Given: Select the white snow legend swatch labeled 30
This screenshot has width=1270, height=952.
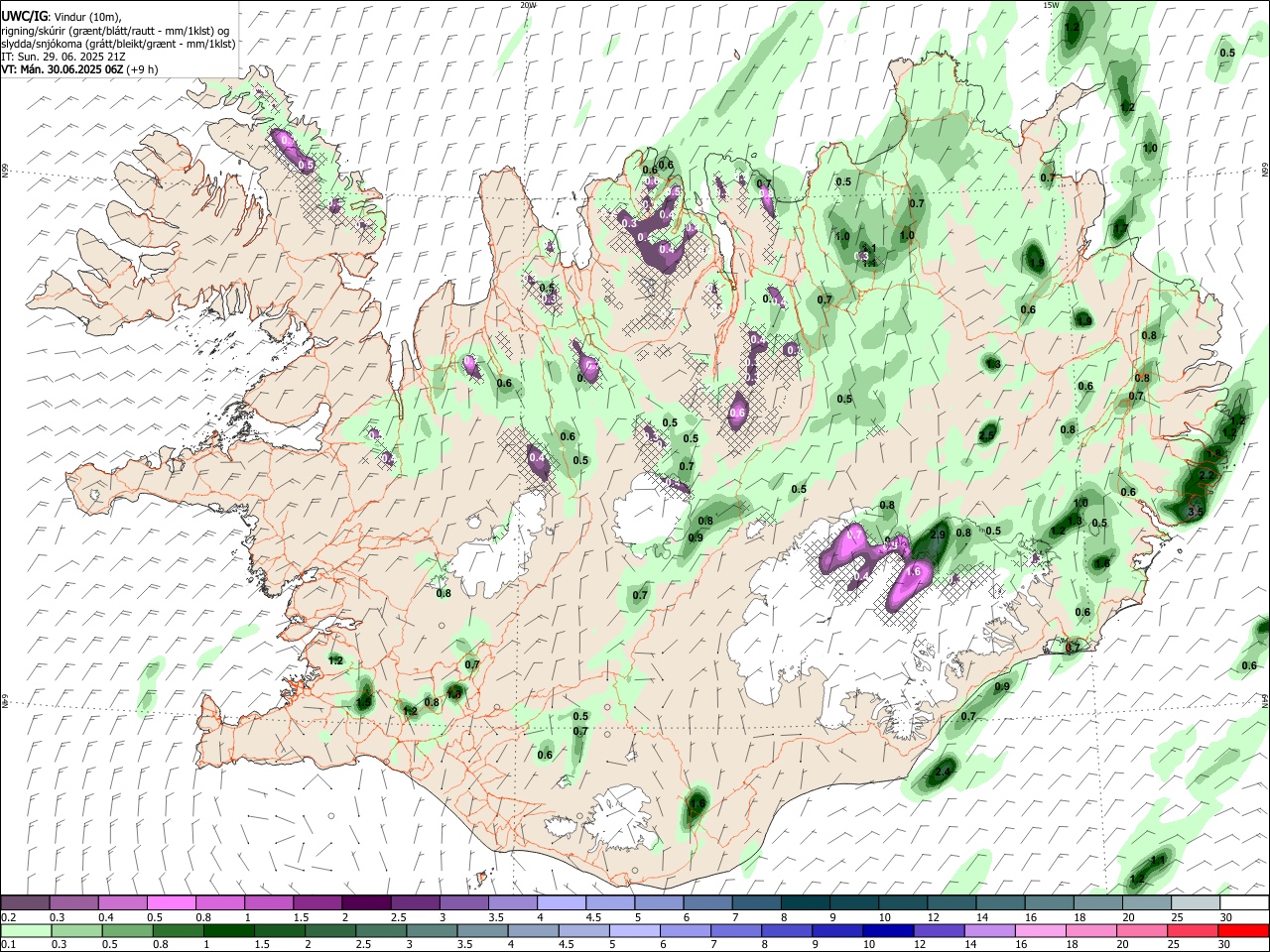Looking at the screenshot, I should click(x=1245, y=903).
